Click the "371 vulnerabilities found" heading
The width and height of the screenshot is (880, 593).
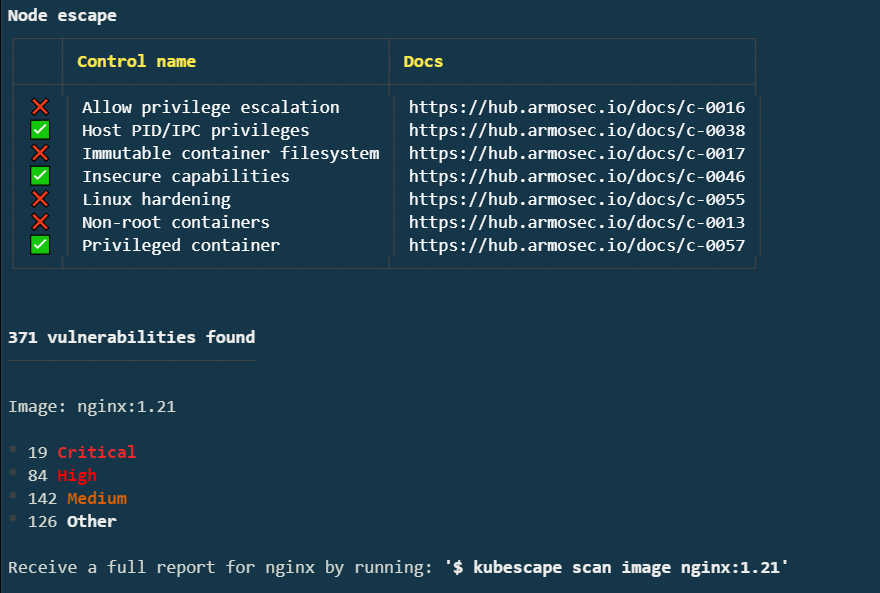coord(131,337)
